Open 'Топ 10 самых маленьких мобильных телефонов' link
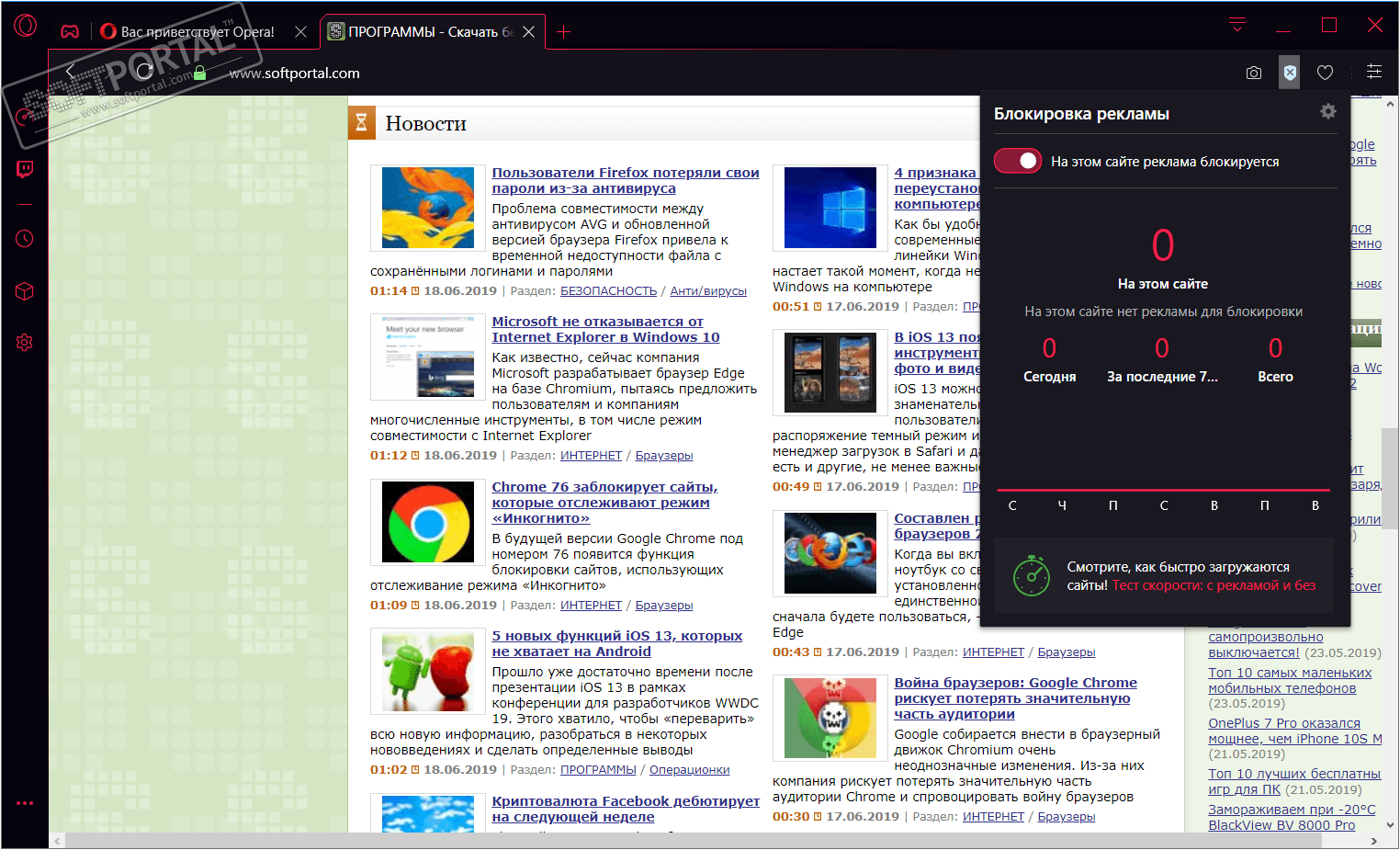The image size is (1400, 850). point(1290,681)
